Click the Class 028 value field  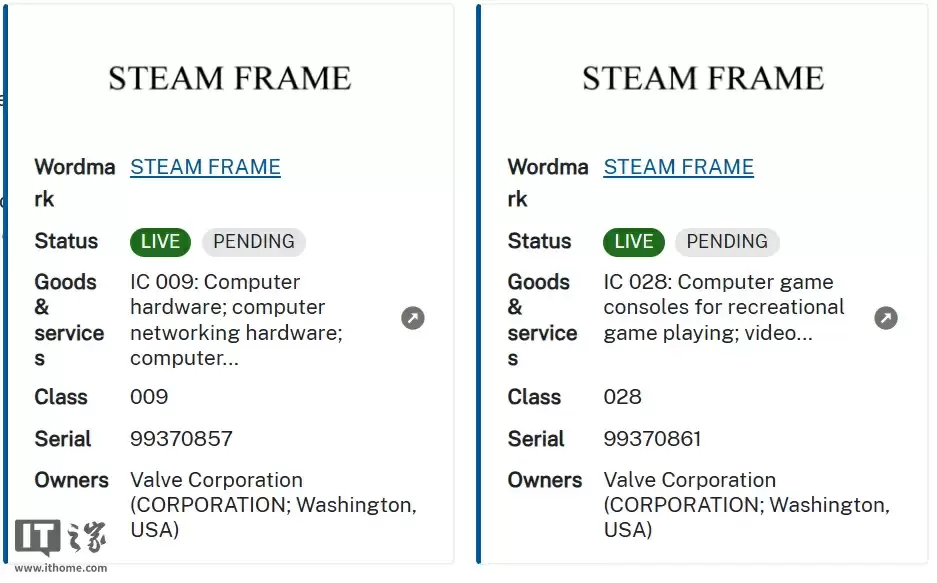623,397
